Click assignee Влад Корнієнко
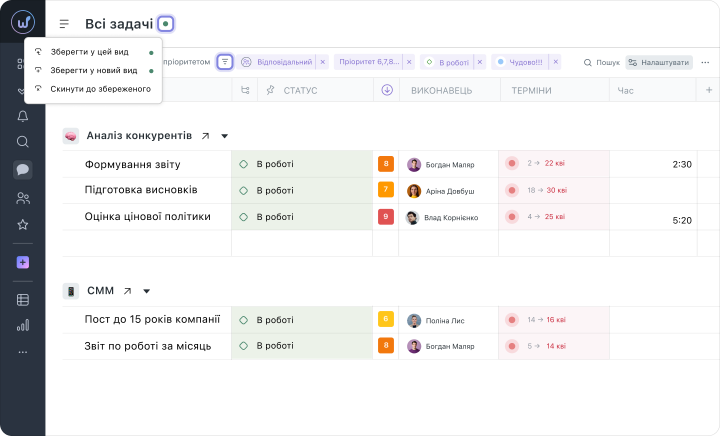Screen dimensions: 720x436 coord(442,218)
